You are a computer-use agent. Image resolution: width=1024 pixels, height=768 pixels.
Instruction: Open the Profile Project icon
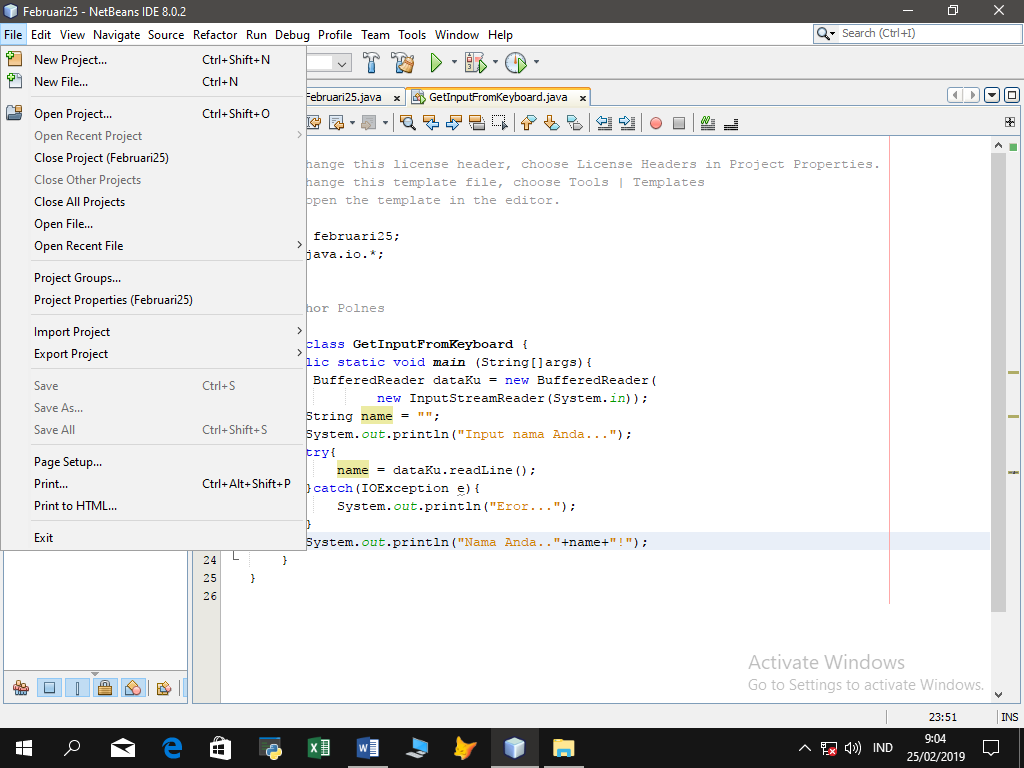click(x=515, y=62)
